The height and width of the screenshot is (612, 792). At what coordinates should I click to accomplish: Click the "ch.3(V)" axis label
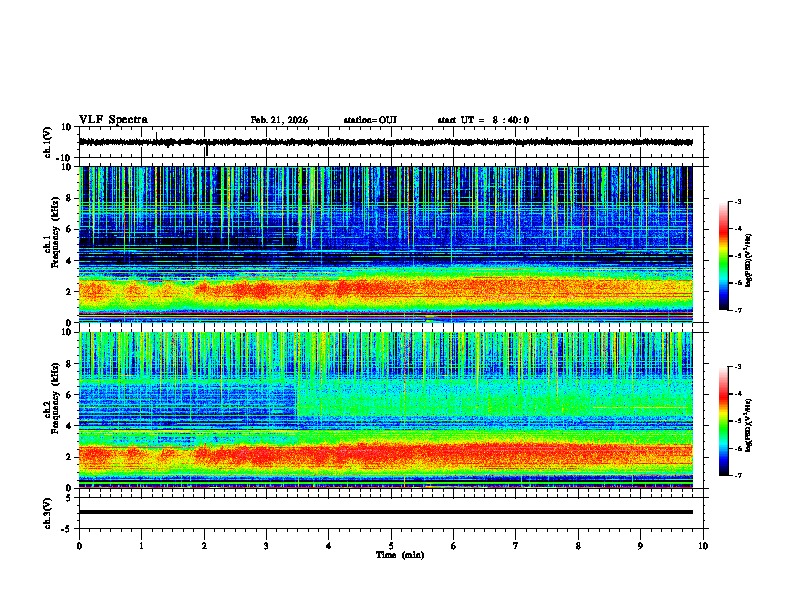click(48, 513)
